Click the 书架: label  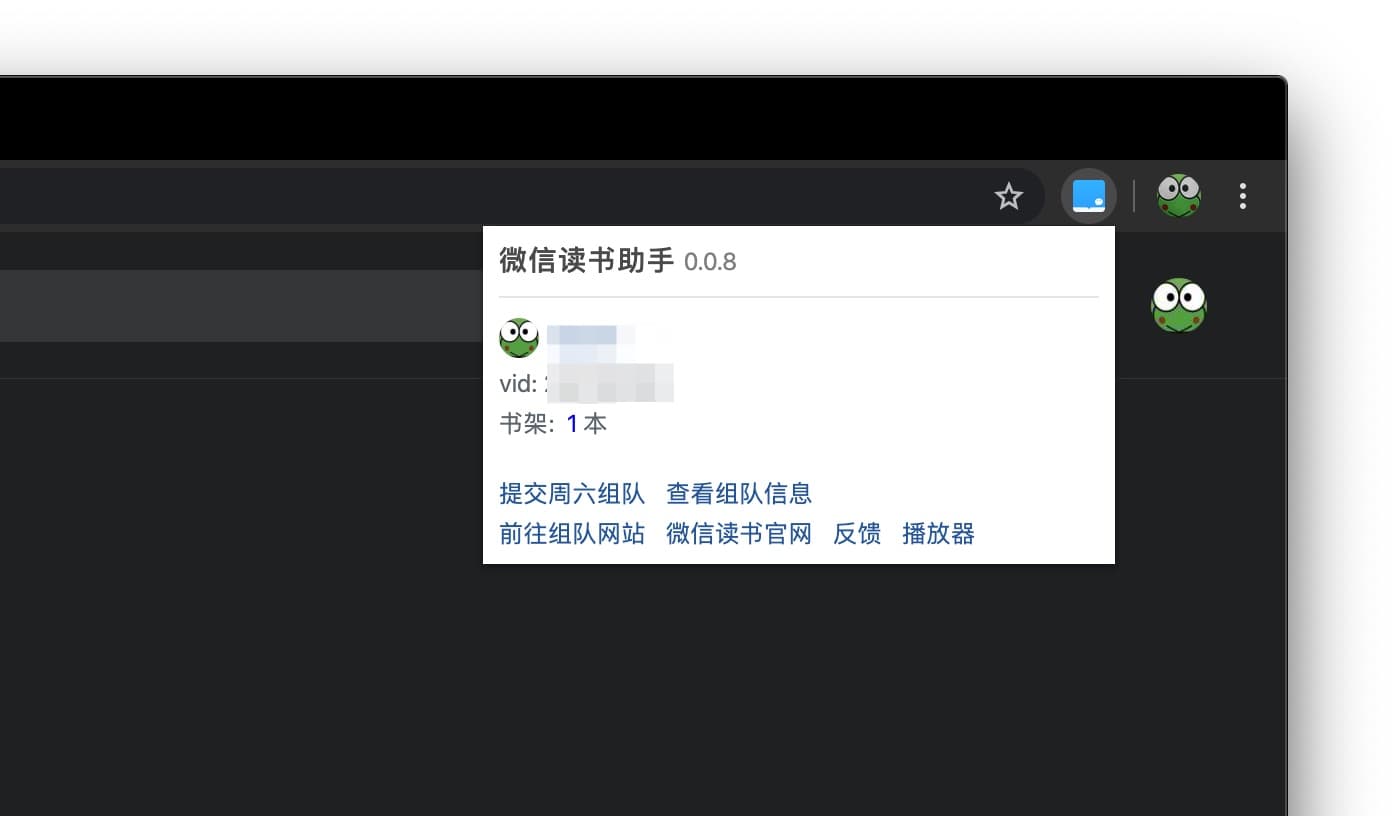pos(527,424)
